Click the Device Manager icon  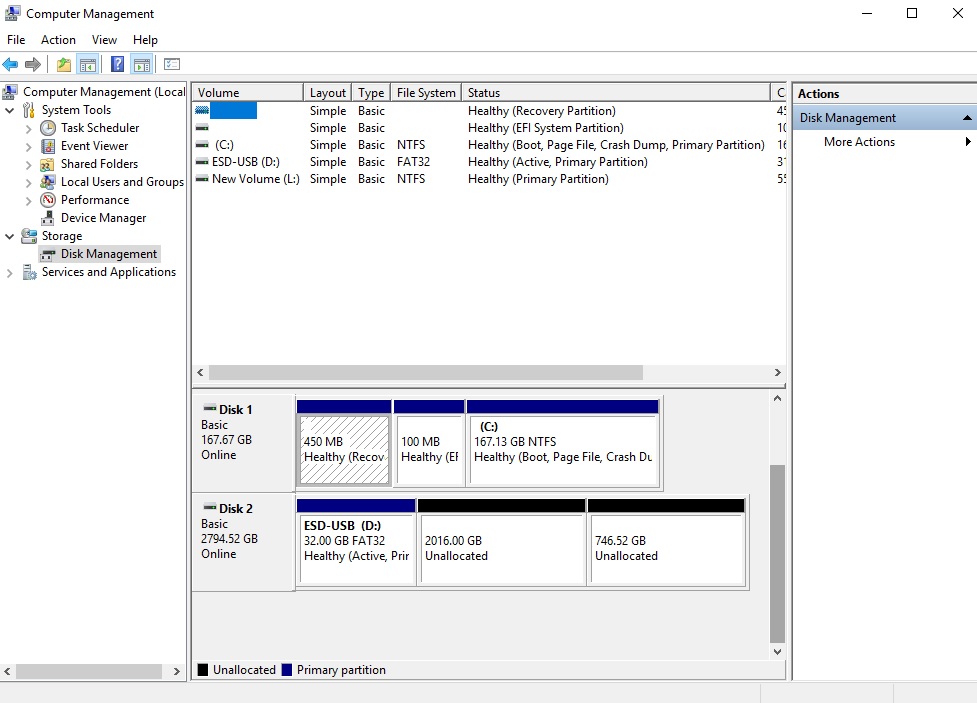(48, 218)
